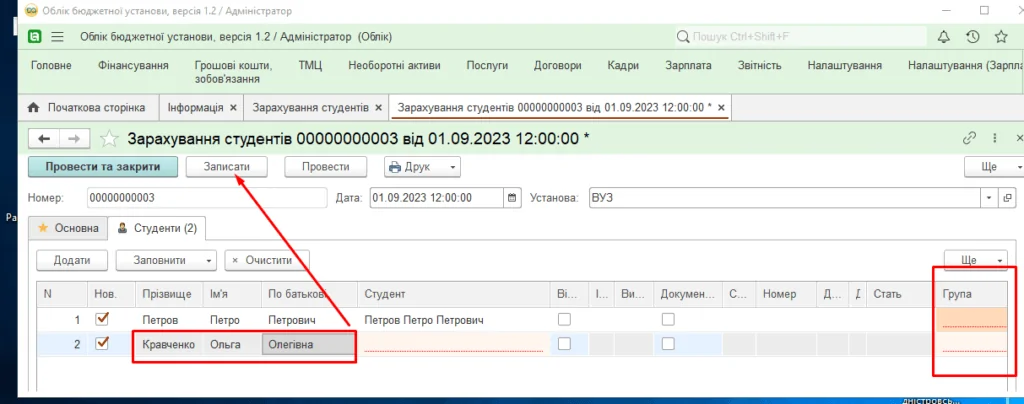Open the Головне menu section
Viewport: 1024px width, 404px height.
tap(52, 65)
